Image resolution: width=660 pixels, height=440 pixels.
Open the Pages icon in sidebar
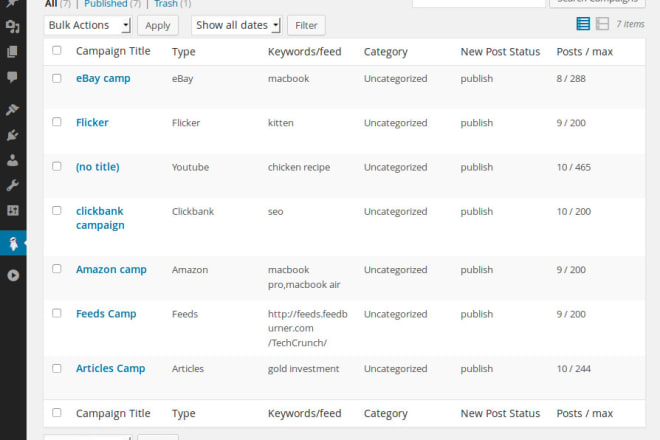point(13,52)
